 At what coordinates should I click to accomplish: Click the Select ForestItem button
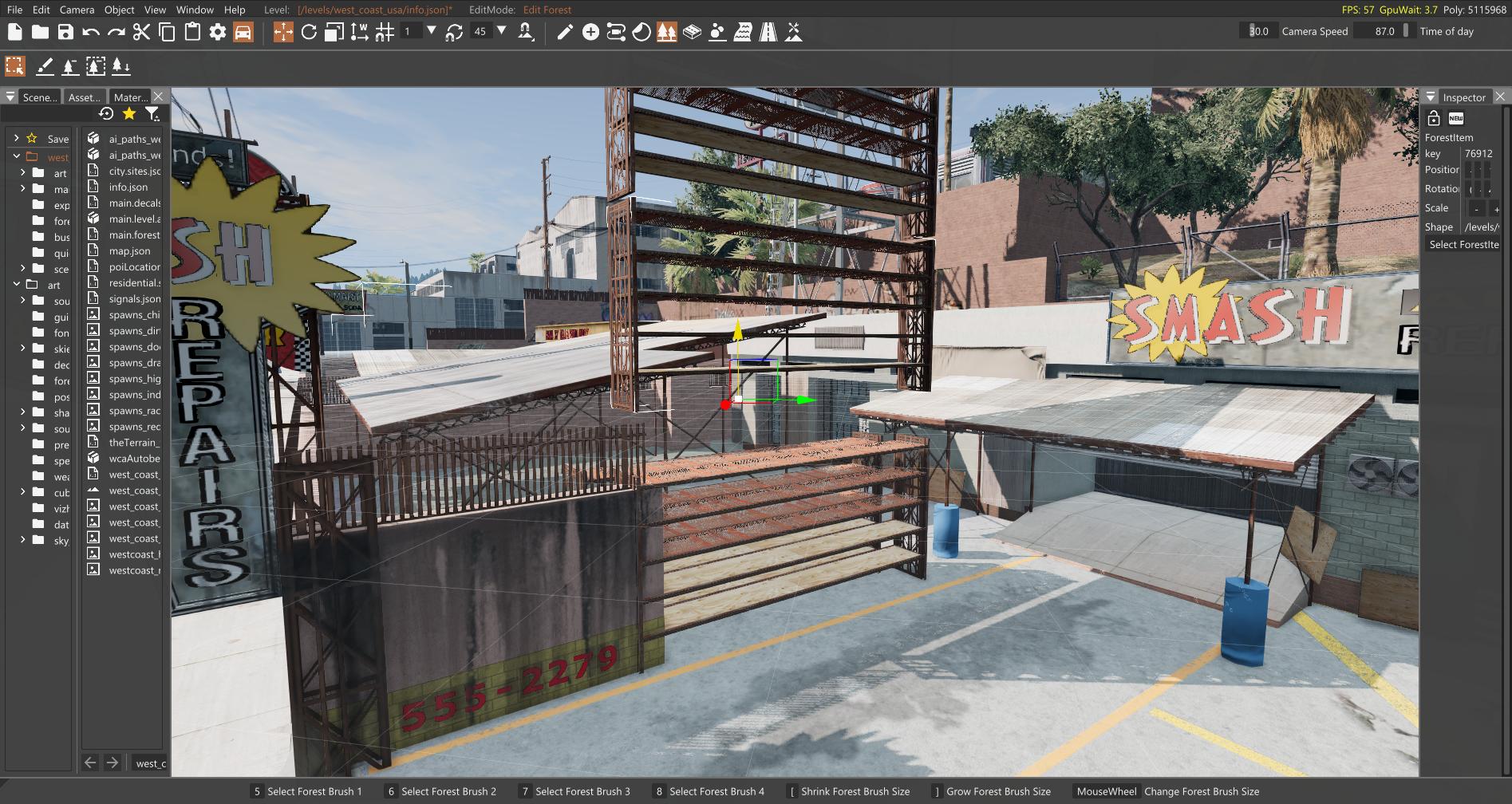tap(1463, 245)
